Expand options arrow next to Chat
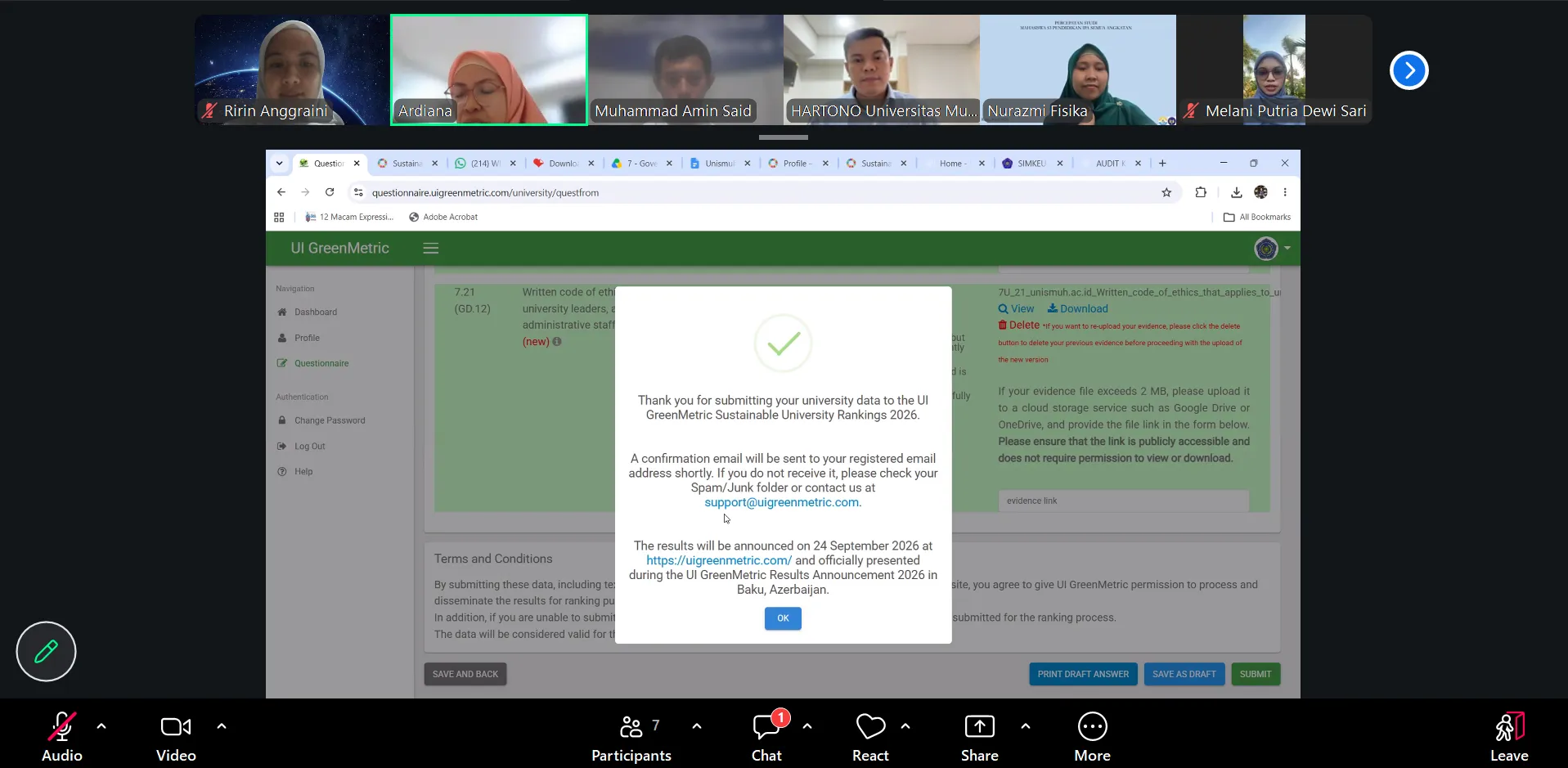The image size is (1568, 768). point(807,725)
